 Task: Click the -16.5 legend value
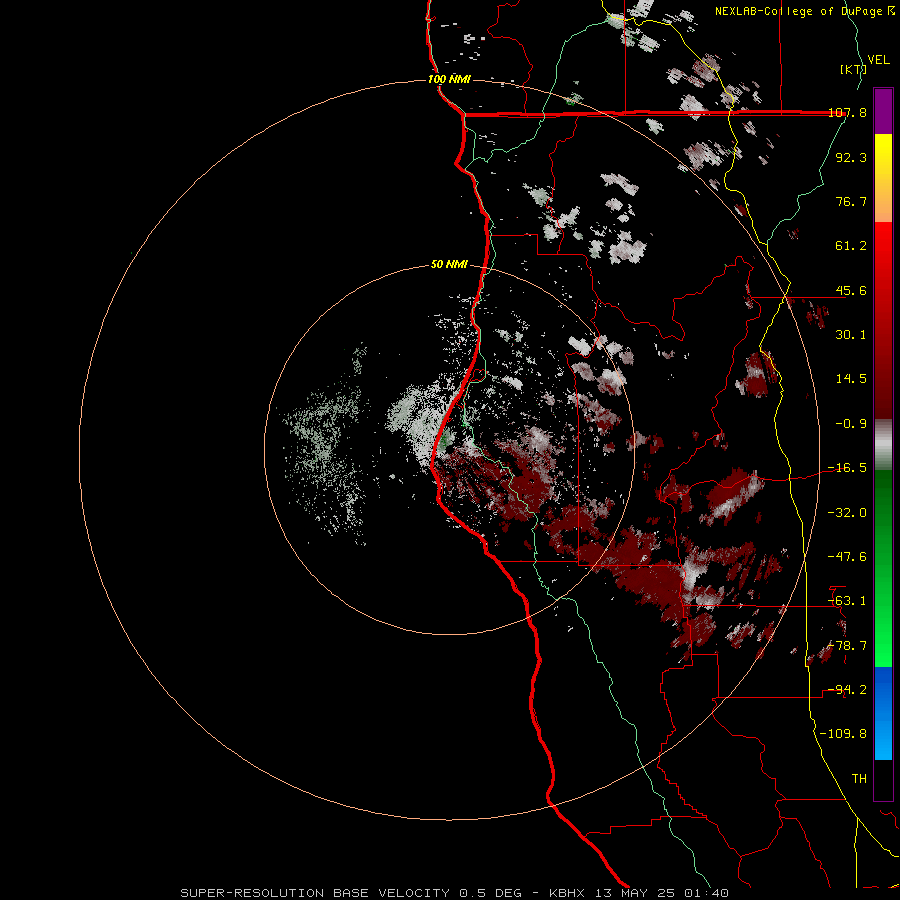pos(847,468)
